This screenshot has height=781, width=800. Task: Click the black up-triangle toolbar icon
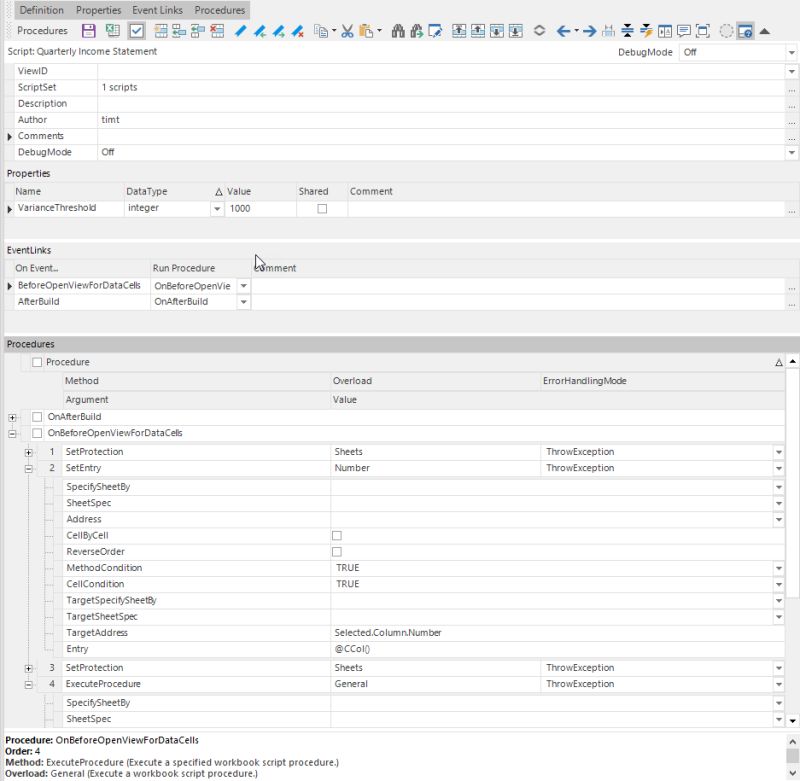click(x=764, y=31)
